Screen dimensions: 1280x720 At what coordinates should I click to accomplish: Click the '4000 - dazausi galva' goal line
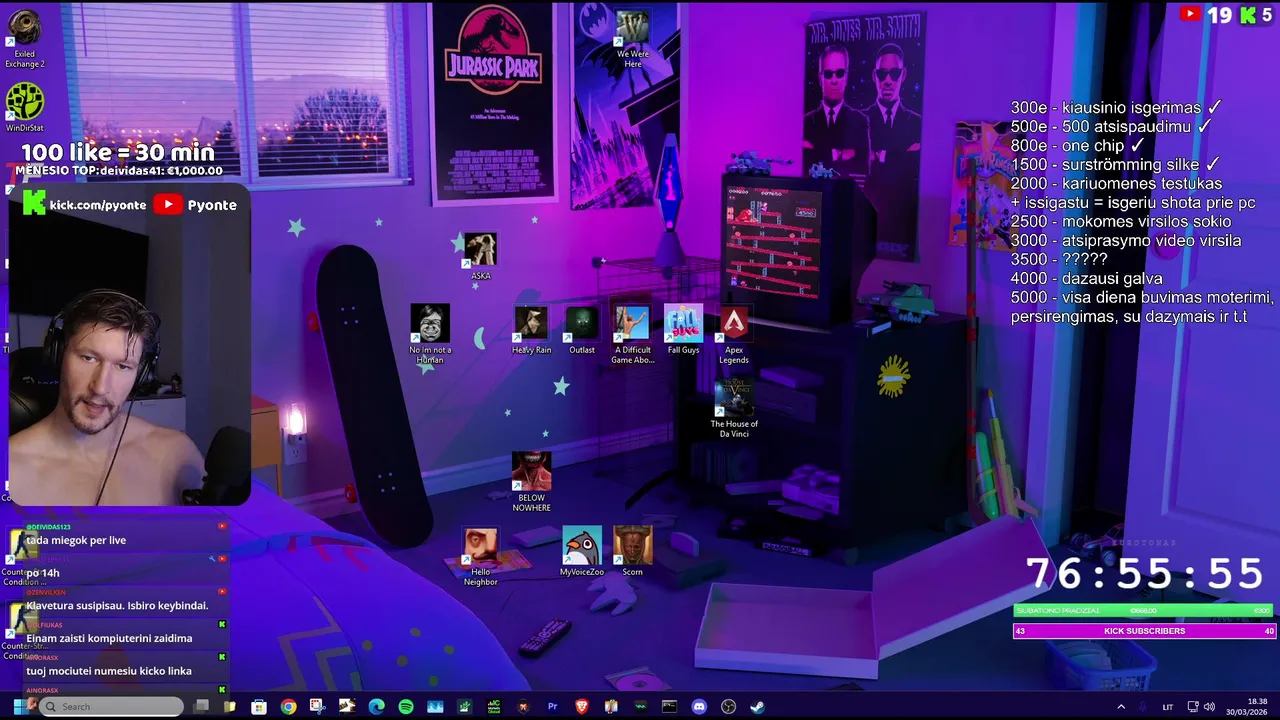click(x=1086, y=279)
